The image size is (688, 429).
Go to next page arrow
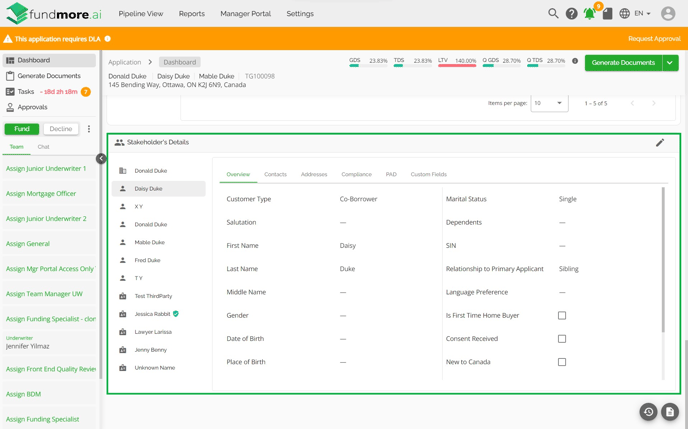(654, 103)
